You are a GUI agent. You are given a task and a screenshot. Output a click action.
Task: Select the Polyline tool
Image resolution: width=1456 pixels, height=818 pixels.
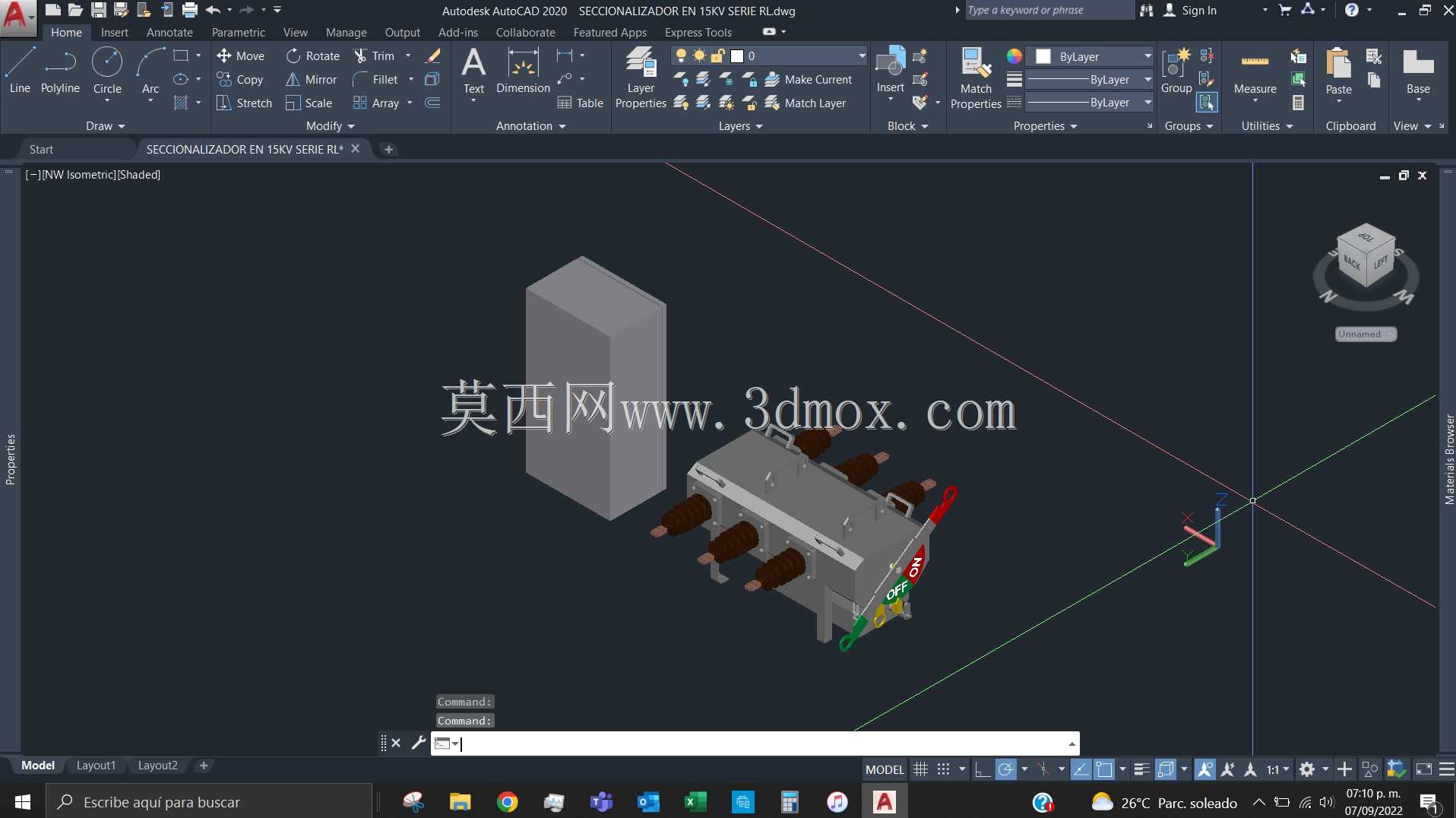tap(60, 70)
